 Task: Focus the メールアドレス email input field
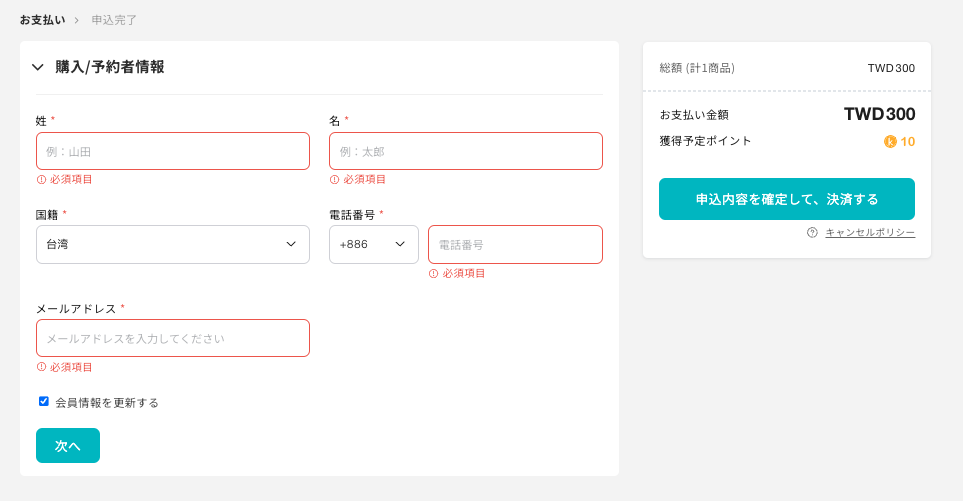click(173, 338)
